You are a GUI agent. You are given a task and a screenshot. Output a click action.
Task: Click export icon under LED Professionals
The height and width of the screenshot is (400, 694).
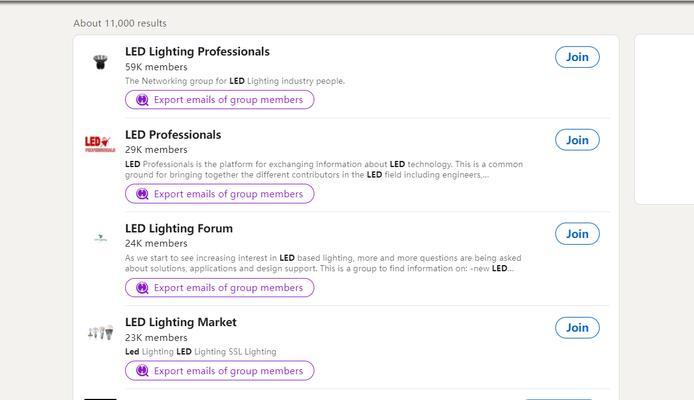tap(142, 194)
